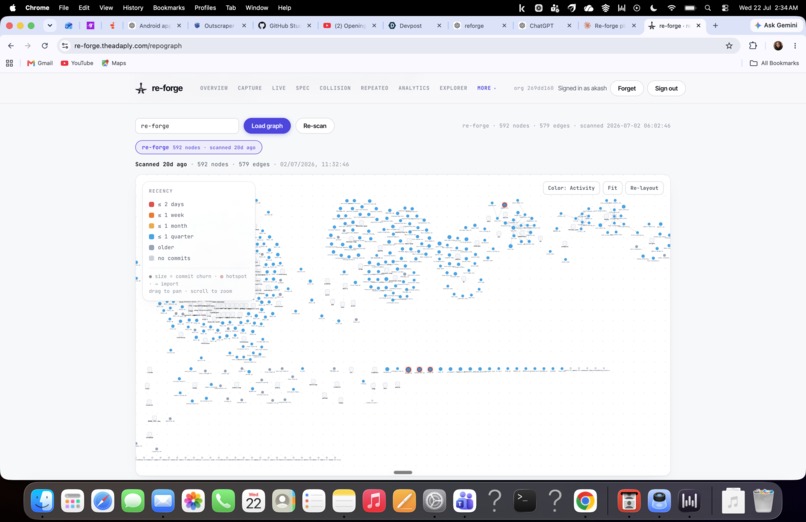The width and height of the screenshot is (806, 522).
Task: Open Control Center in menu bar
Action: pos(725,8)
